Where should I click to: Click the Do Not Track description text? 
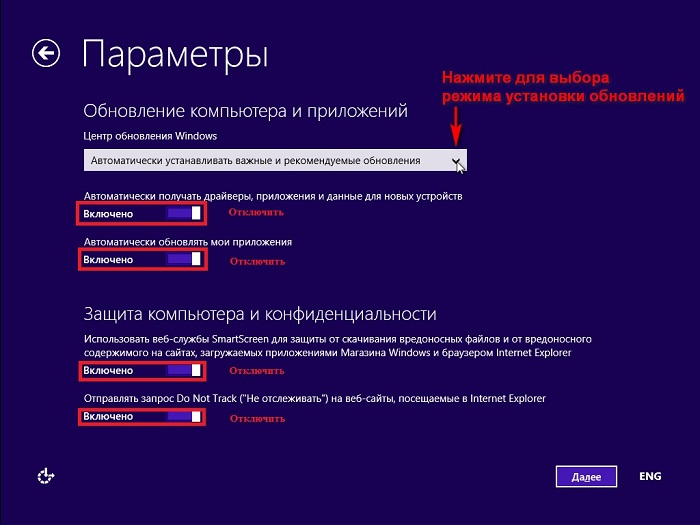click(314, 399)
